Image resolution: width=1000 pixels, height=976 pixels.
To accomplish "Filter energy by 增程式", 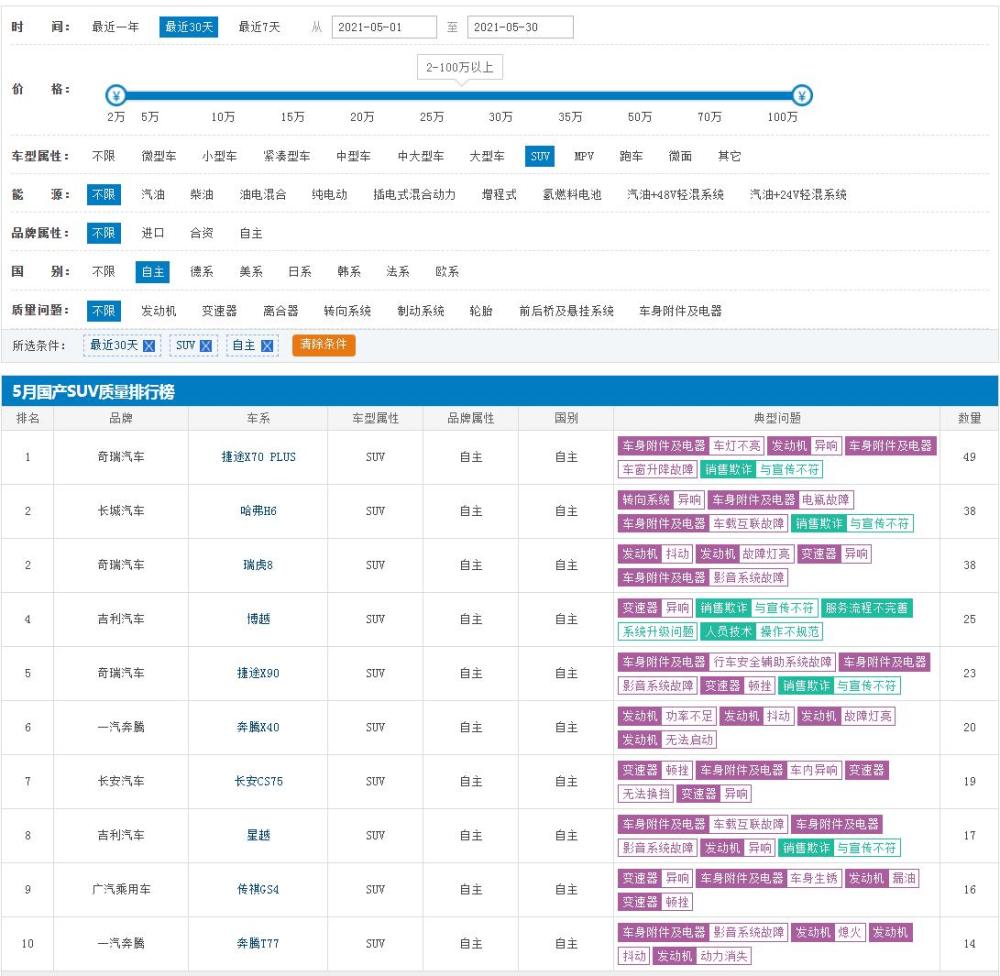I will tap(499, 195).
